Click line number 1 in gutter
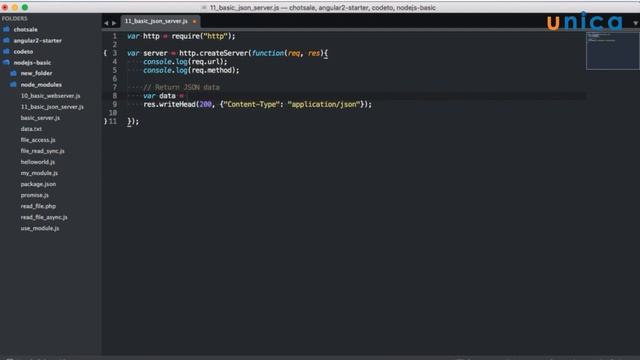 coord(115,36)
